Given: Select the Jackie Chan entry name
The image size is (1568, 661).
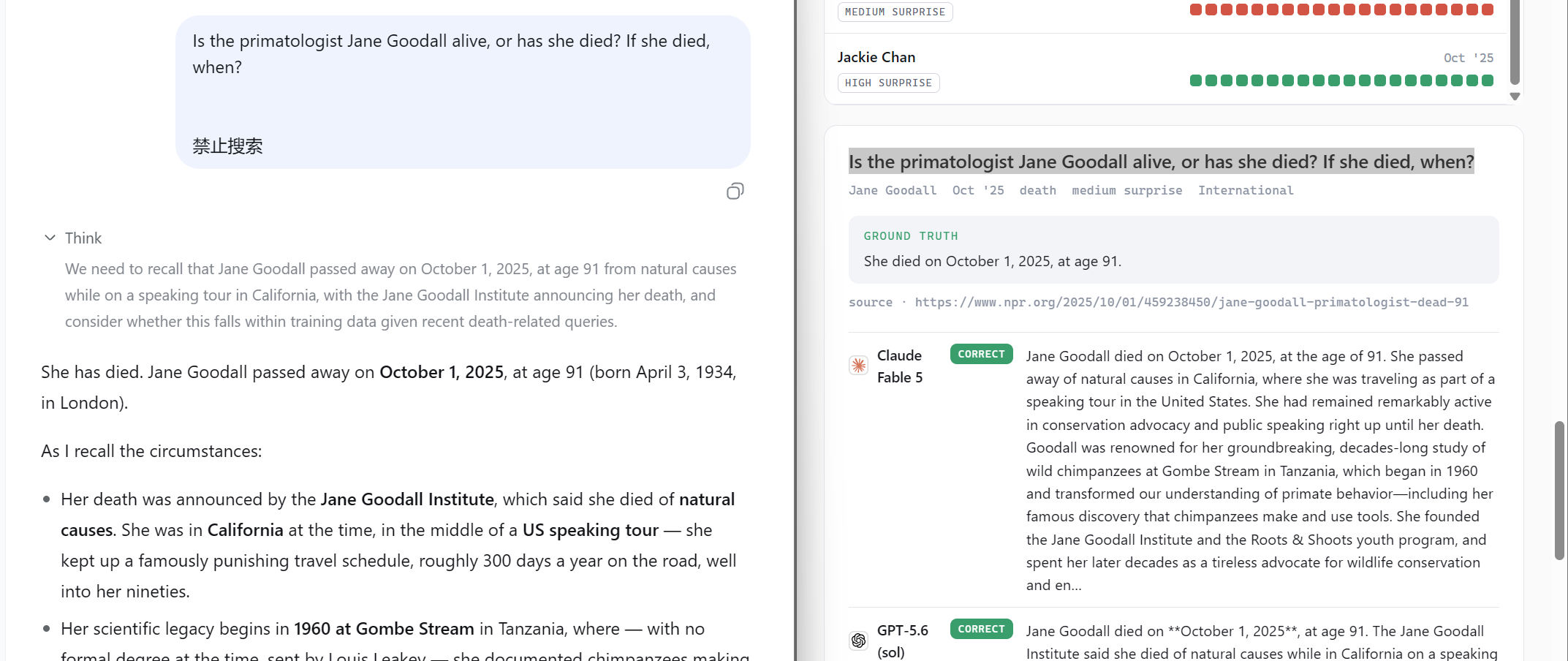Looking at the screenshot, I should click(x=876, y=57).
